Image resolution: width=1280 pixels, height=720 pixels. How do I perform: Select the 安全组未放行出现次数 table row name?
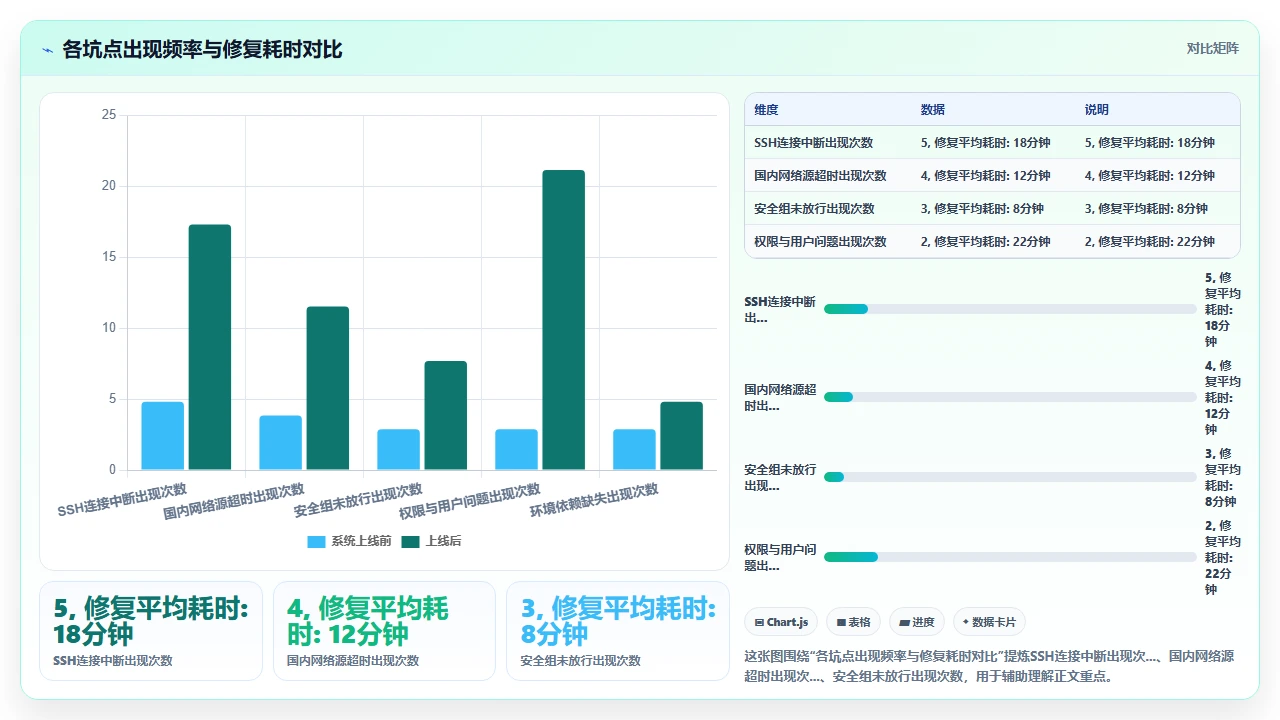click(x=814, y=209)
